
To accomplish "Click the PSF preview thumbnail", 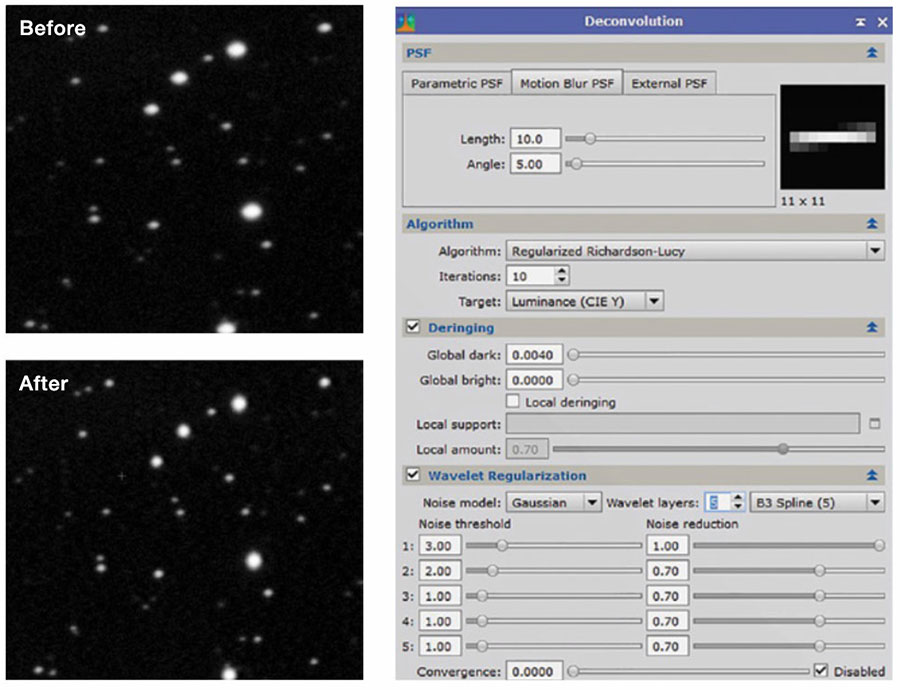I will point(832,138).
